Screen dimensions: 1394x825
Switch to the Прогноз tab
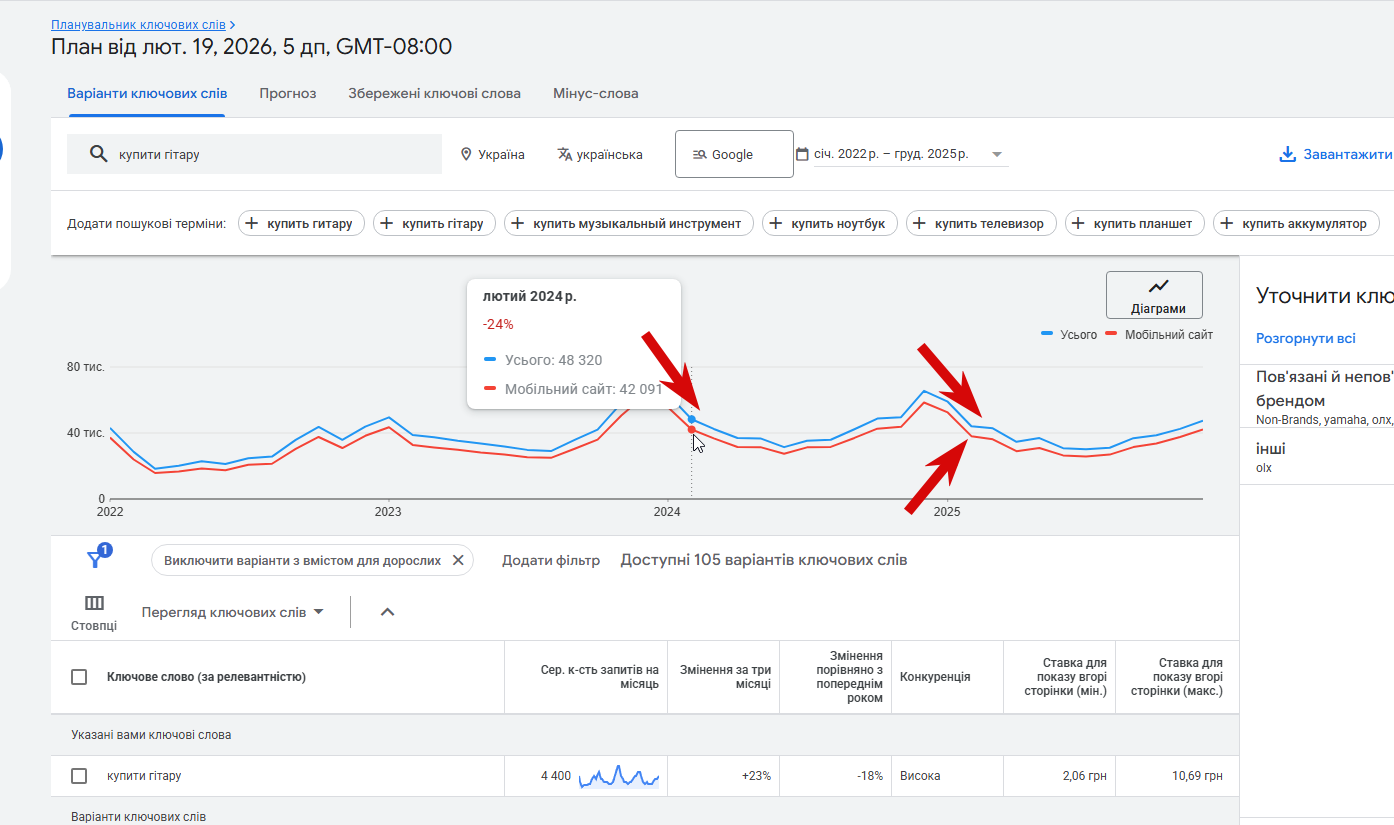click(x=287, y=93)
